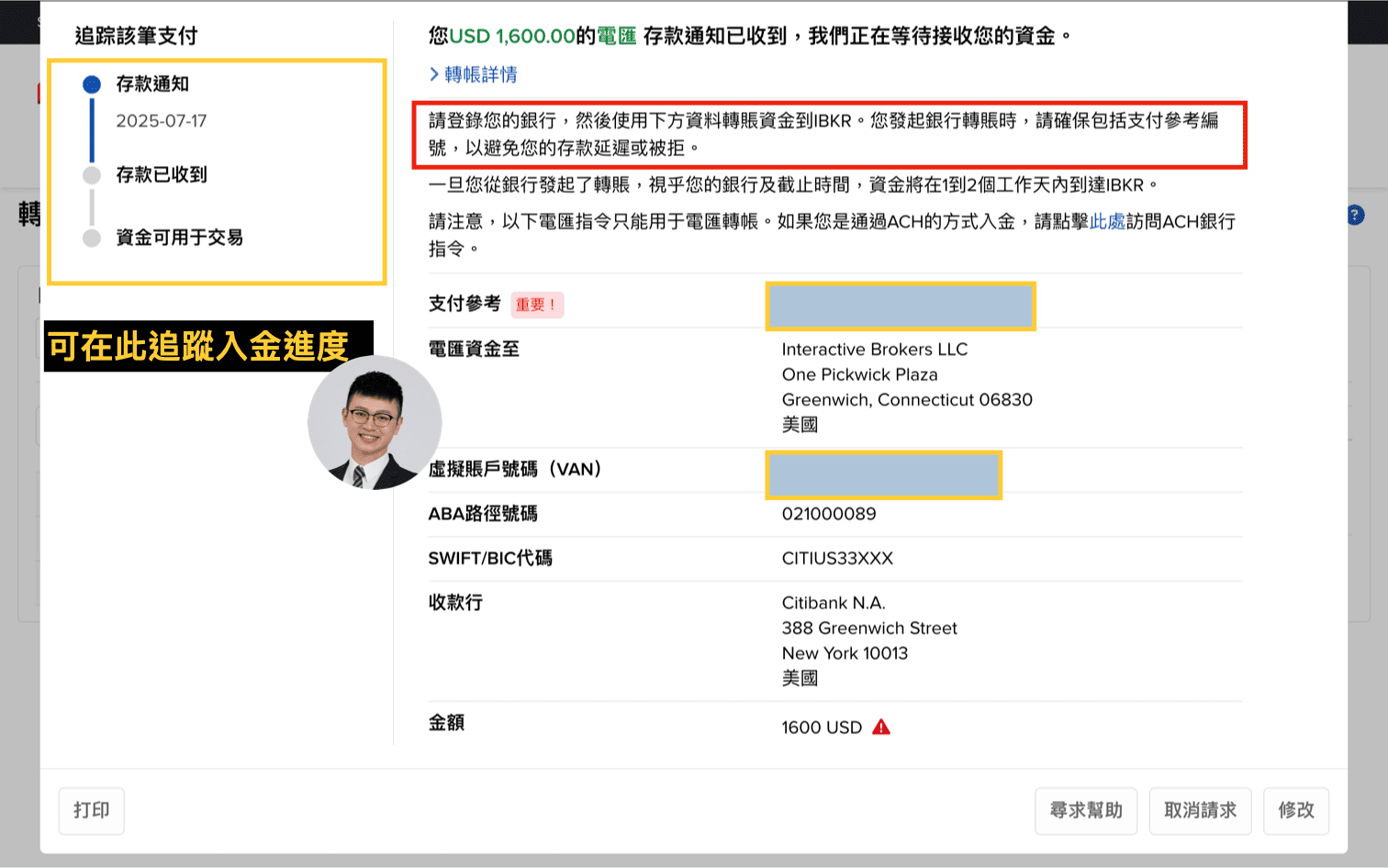Click the 打印 button
Image resolution: width=1388 pixels, height=868 pixels.
pyautogui.click(x=92, y=810)
